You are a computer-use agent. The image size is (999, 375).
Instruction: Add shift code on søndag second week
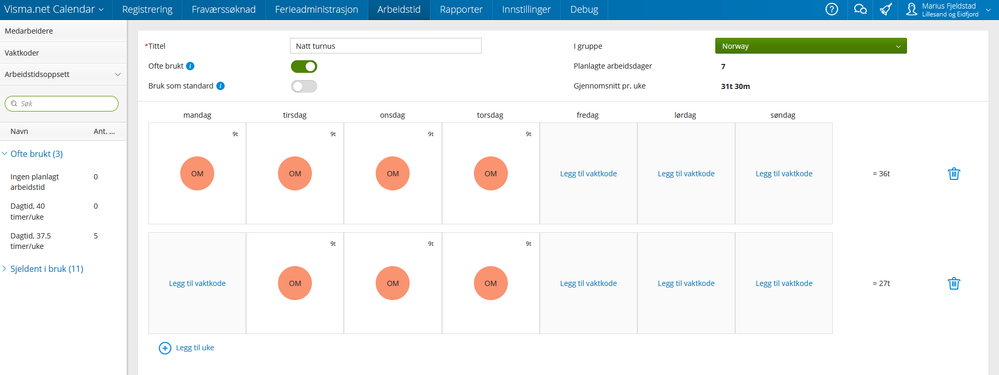[784, 283]
